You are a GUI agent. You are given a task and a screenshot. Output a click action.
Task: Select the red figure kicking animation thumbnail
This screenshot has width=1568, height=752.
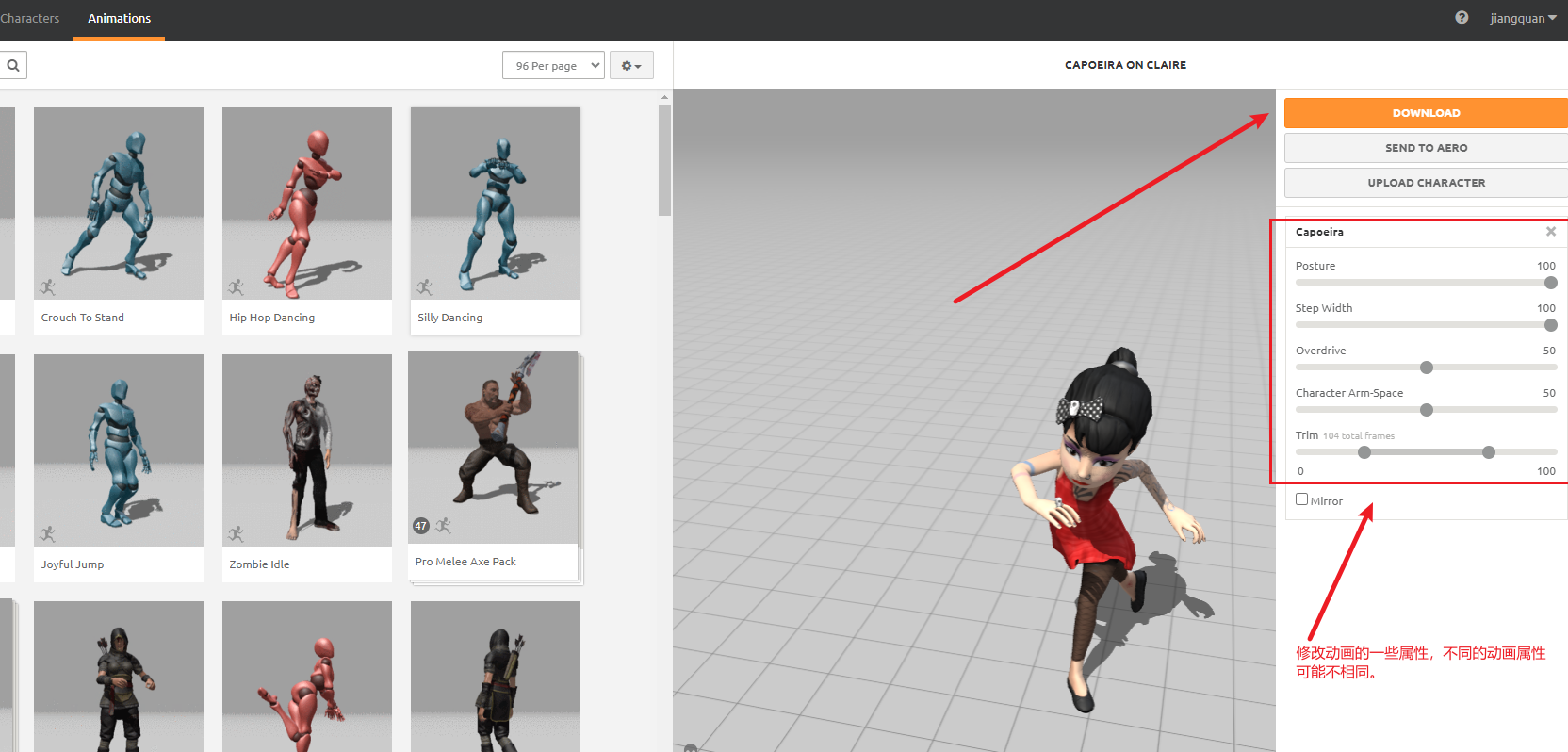(x=307, y=677)
